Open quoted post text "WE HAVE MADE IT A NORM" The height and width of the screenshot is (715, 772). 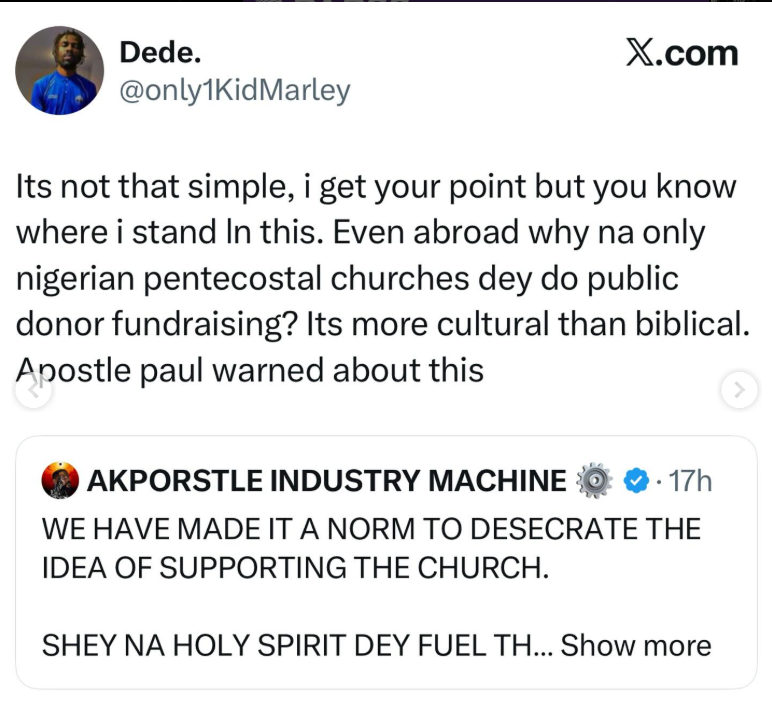[x=371, y=527]
